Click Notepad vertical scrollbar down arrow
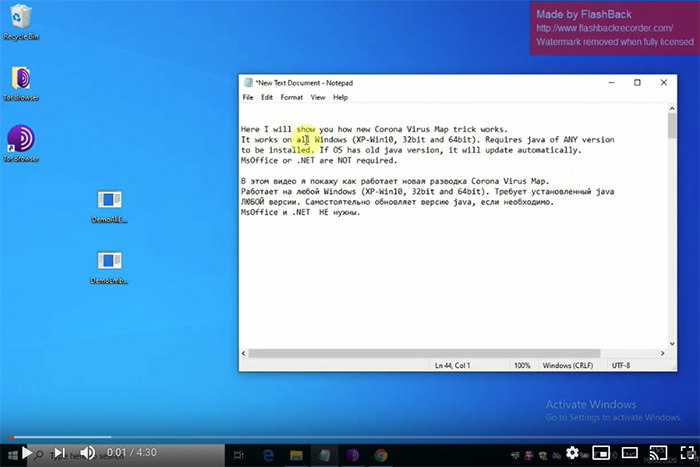This screenshot has width=700, height=467. coord(672,343)
